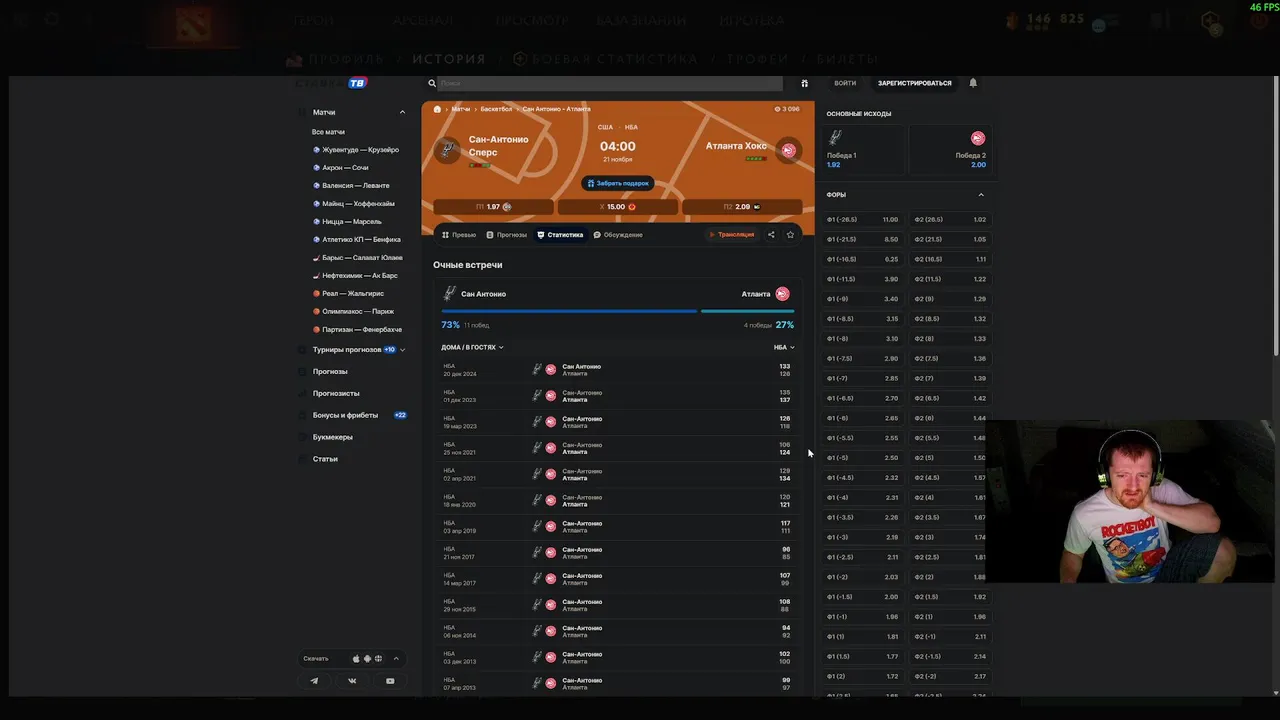
Task: Click the streamer webcam overlay
Action: coord(1132,502)
